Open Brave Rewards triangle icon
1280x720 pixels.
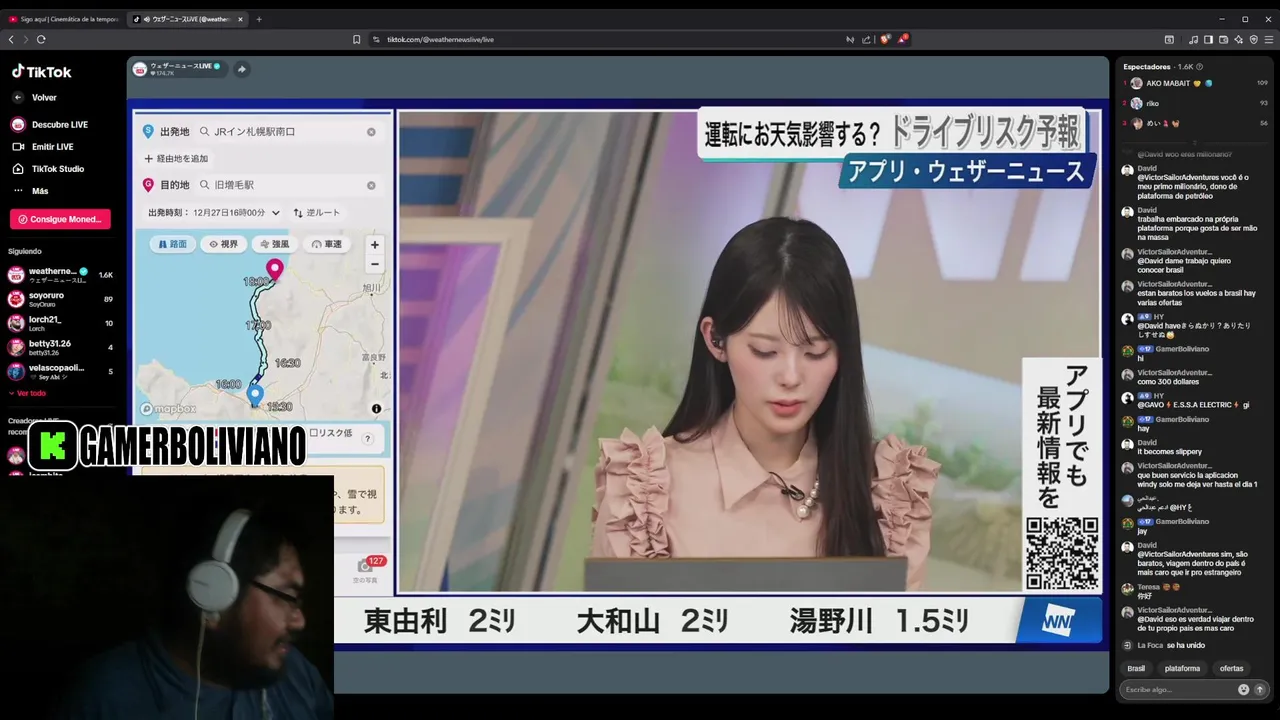point(902,39)
